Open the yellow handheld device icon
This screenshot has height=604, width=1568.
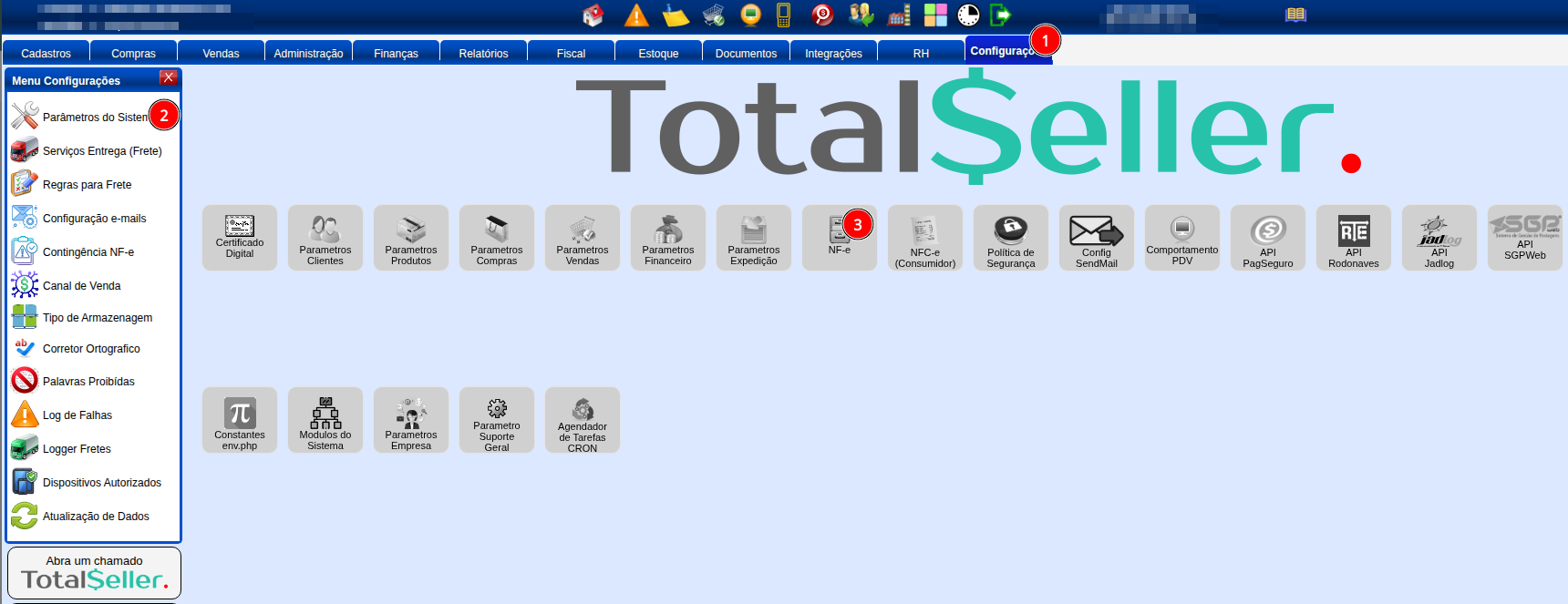783,15
